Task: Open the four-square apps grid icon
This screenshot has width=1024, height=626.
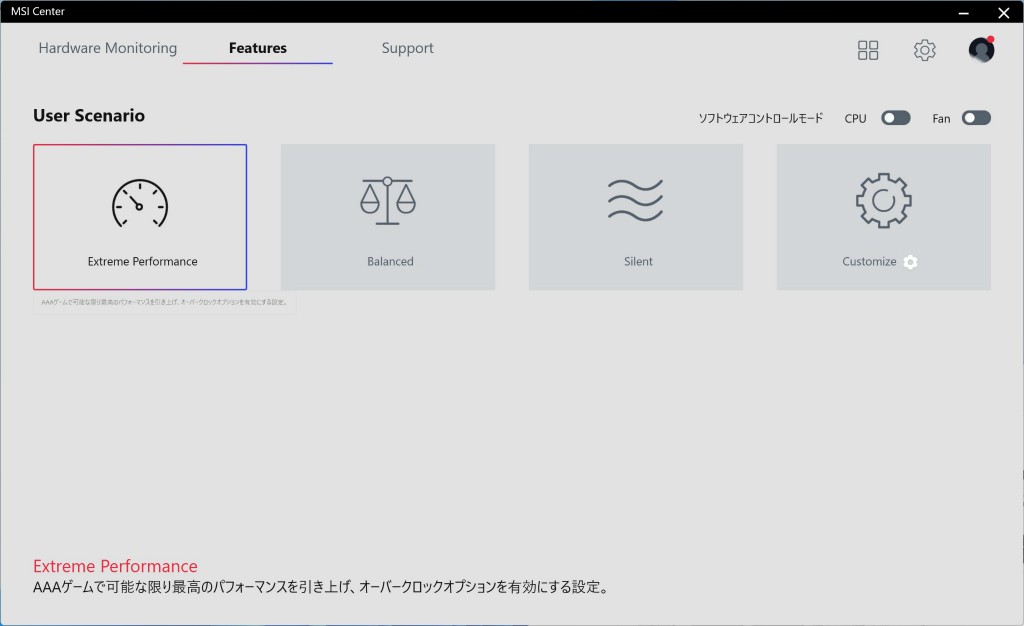Action: click(x=868, y=50)
